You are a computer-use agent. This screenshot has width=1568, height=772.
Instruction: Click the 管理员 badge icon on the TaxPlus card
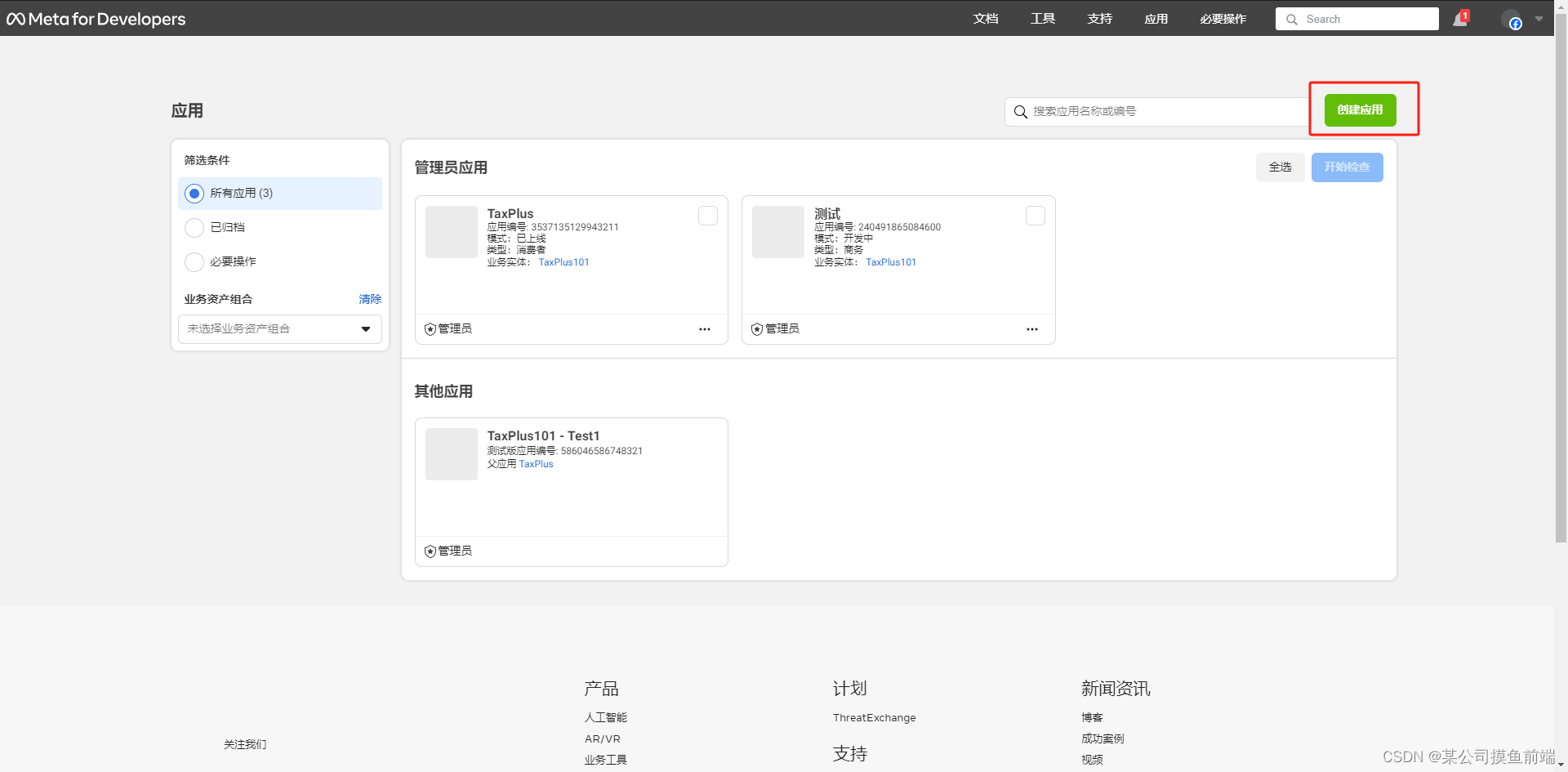(430, 328)
